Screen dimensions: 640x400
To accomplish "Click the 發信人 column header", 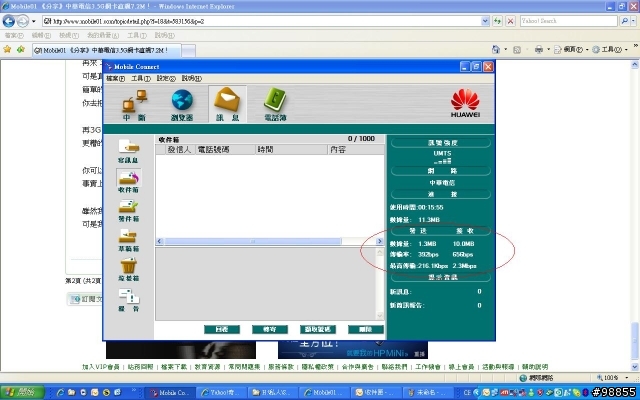I will pyautogui.click(x=180, y=150).
